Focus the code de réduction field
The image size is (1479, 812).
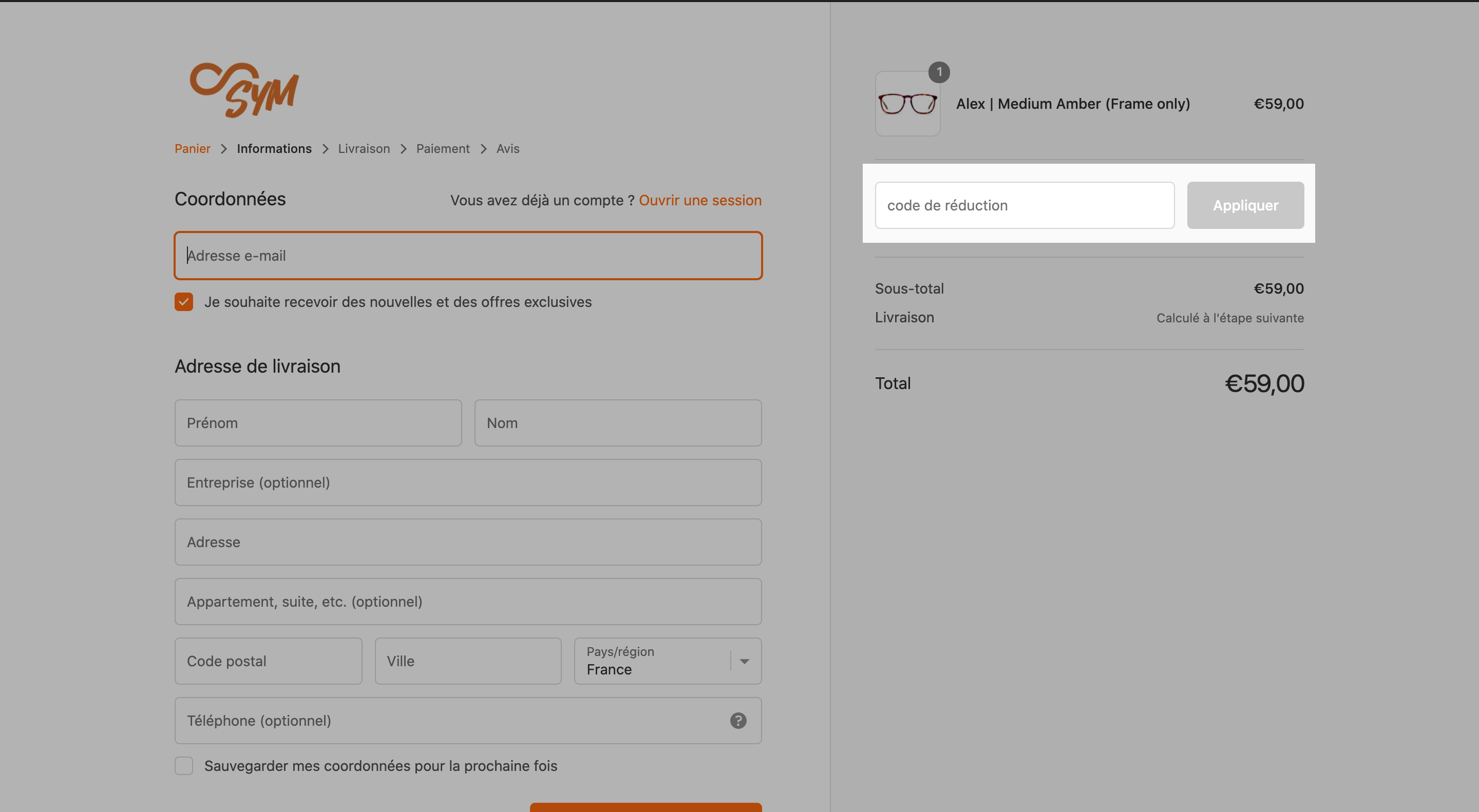pyautogui.click(x=1025, y=205)
